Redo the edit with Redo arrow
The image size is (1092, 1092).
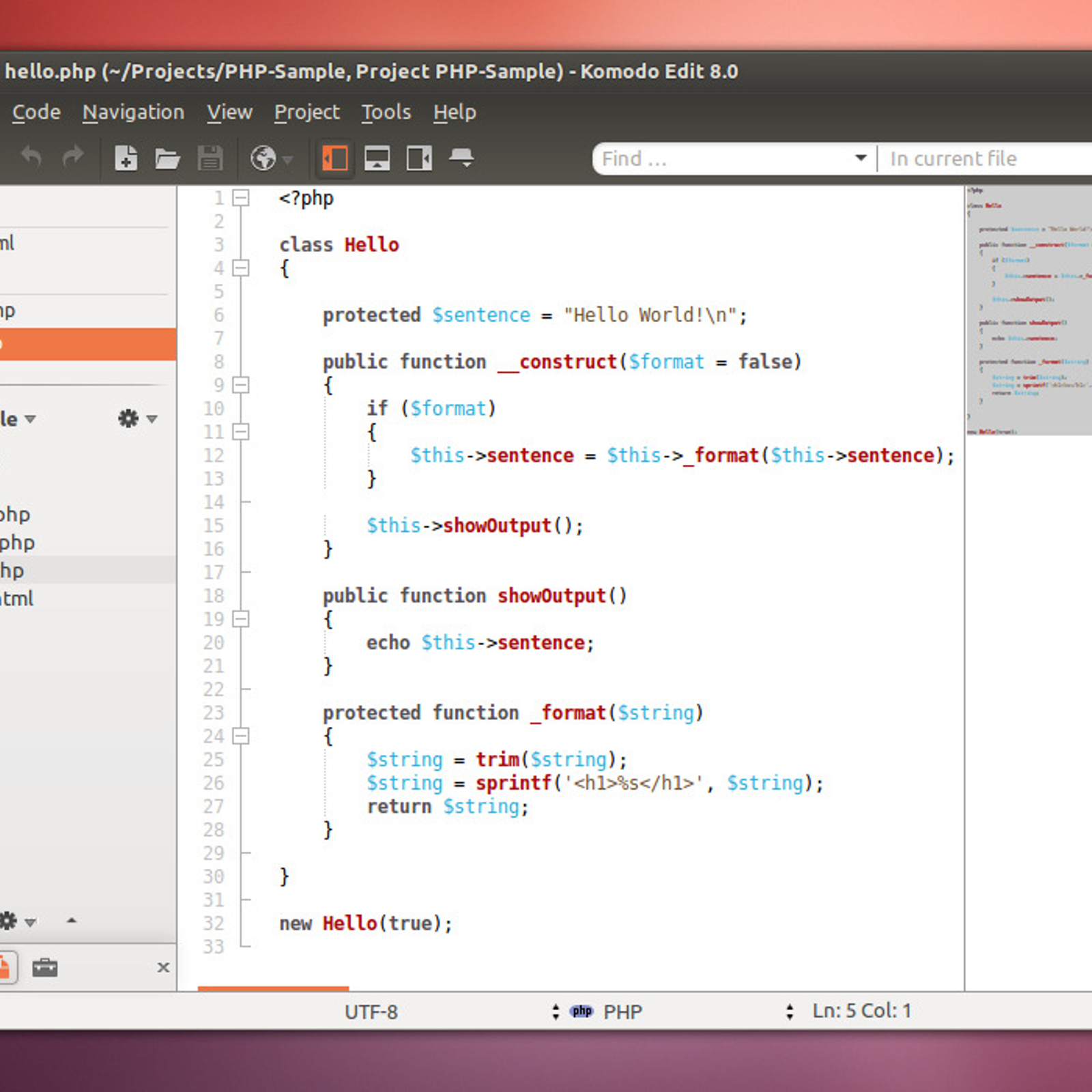[x=72, y=158]
